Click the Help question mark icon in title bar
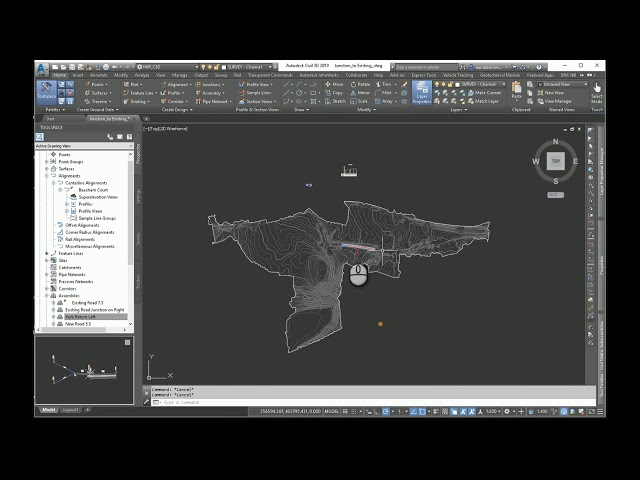 click(x=539, y=67)
